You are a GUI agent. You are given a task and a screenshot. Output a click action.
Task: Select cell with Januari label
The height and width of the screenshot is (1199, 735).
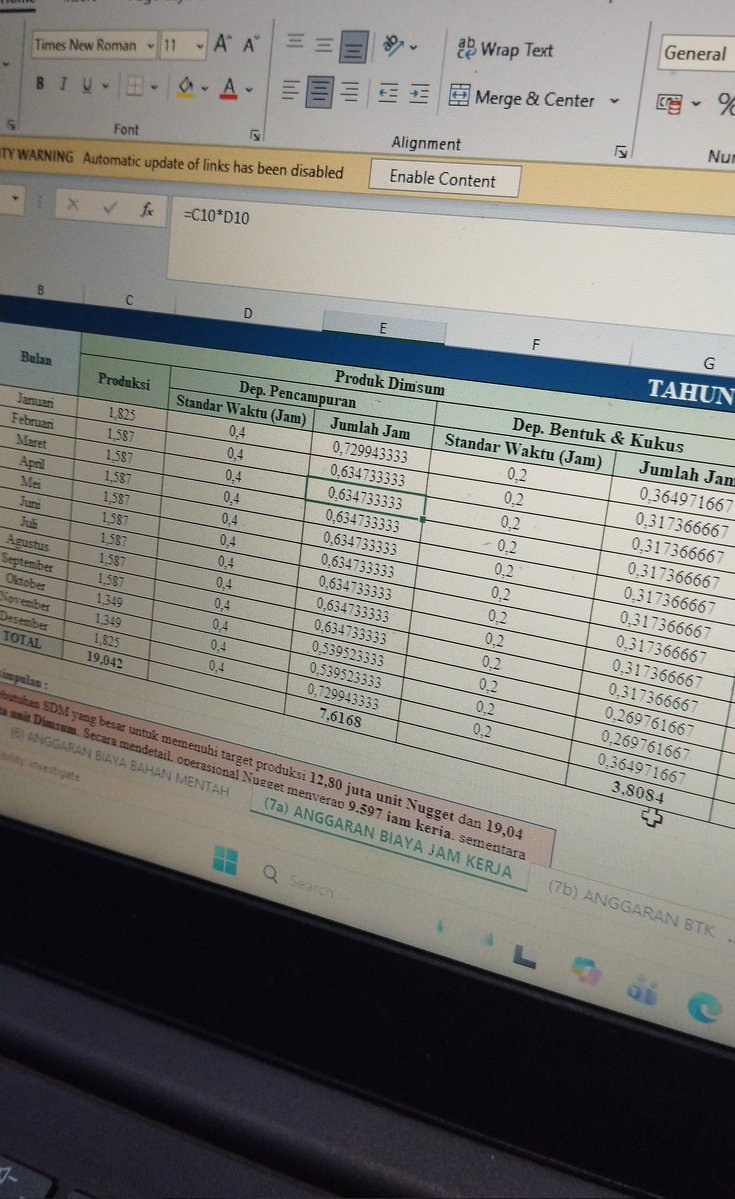(36, 400)
